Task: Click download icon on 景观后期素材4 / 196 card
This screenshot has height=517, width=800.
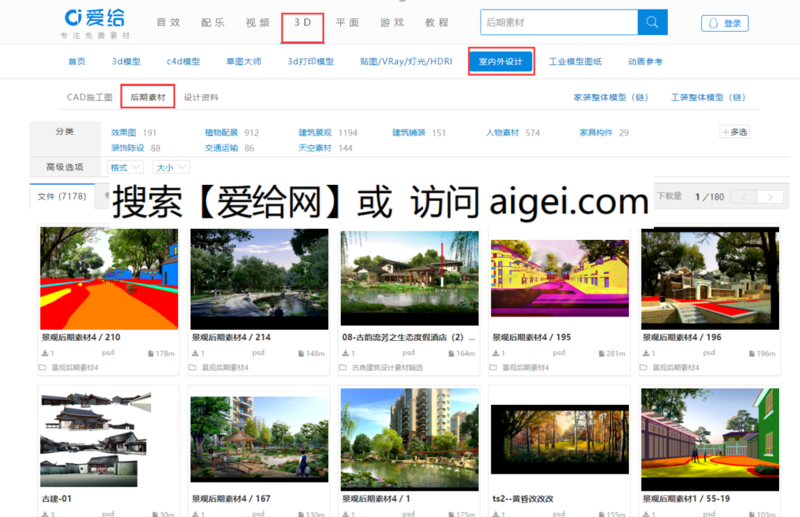Action: click(646, 353)
